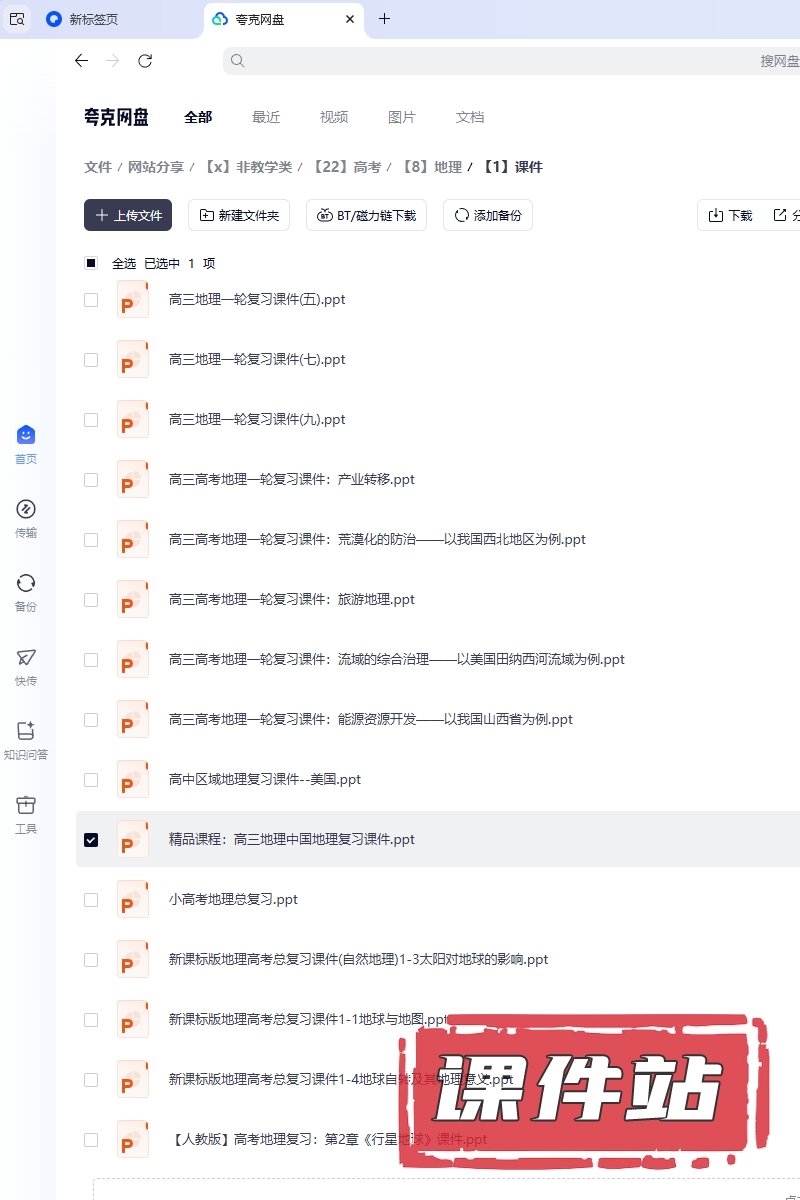The image size is (800, 1200).
Task: Open a new browser tab with plus button
Action: point(385,19)
